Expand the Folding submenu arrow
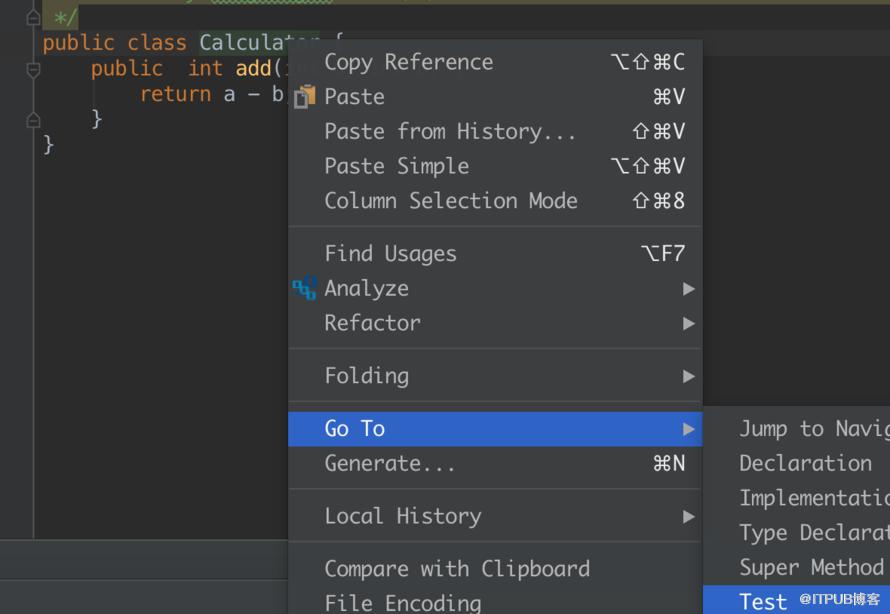890x614 pixels. click(689, 376)
